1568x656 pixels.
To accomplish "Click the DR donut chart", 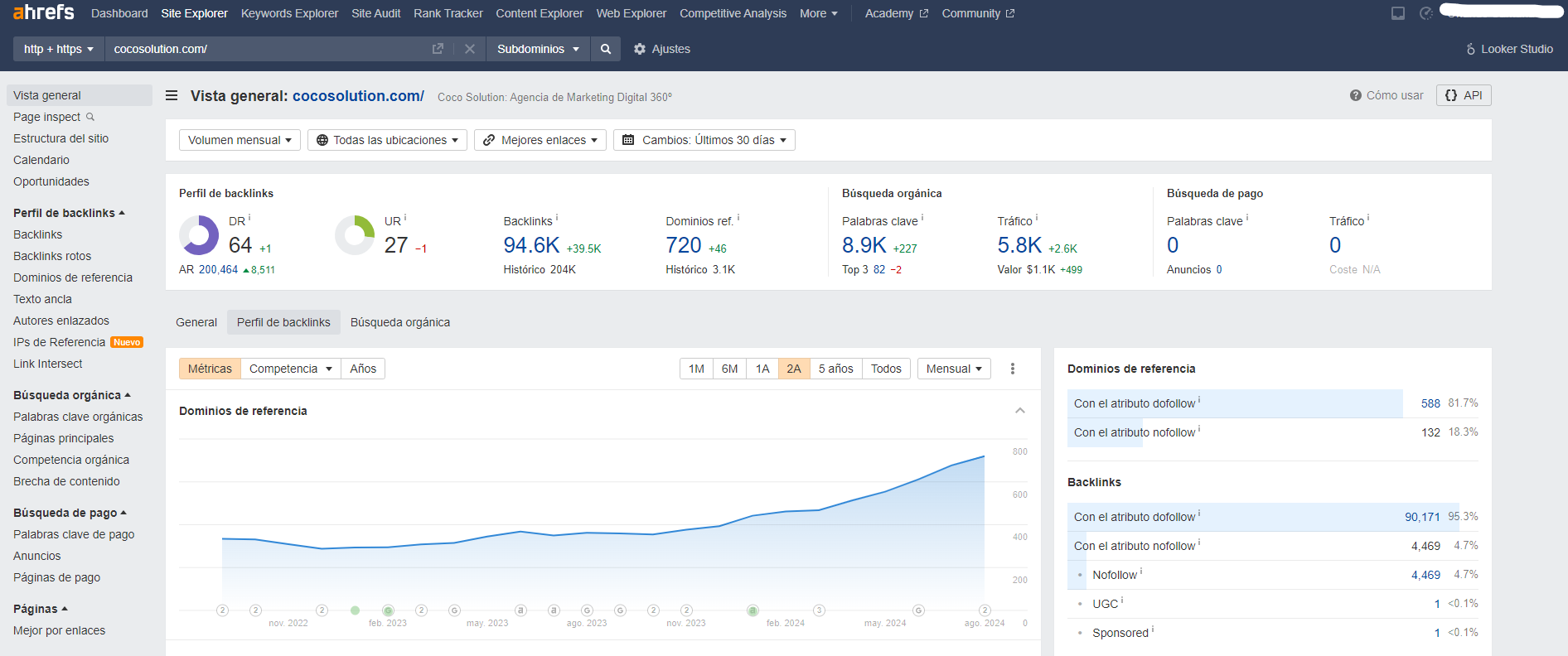I will click(199, 235).
